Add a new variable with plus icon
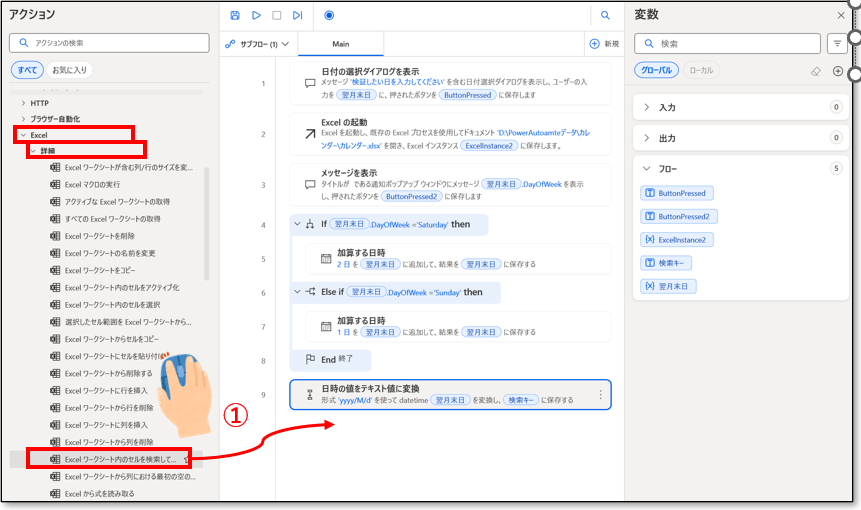This screenshot has height=510, width=861. 838,71
